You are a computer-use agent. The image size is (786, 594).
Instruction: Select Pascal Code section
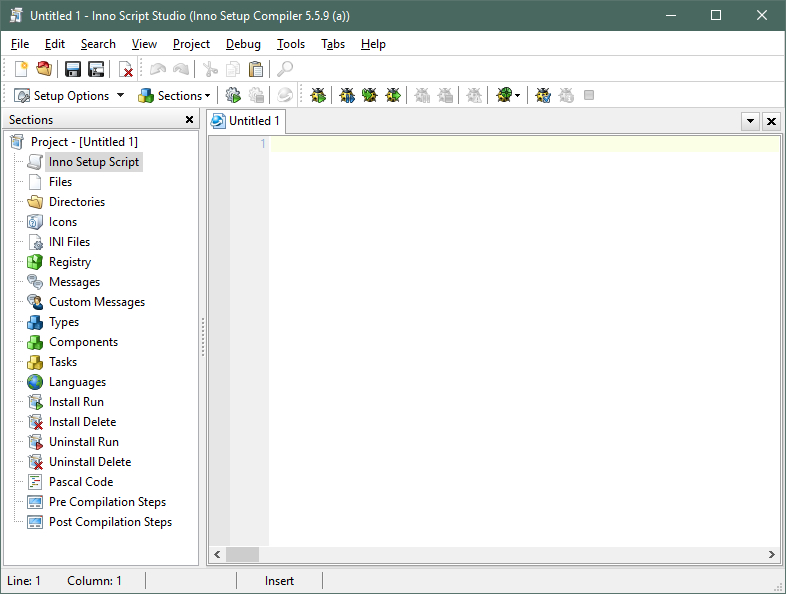81,482
